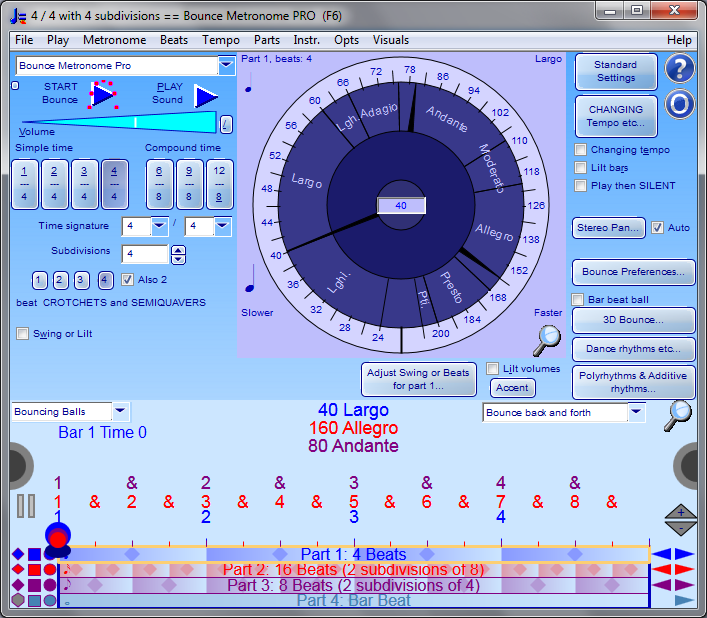Click the CHANGING Tempo etc... button
The image size is (707, 618).
[x=616, y=116]
